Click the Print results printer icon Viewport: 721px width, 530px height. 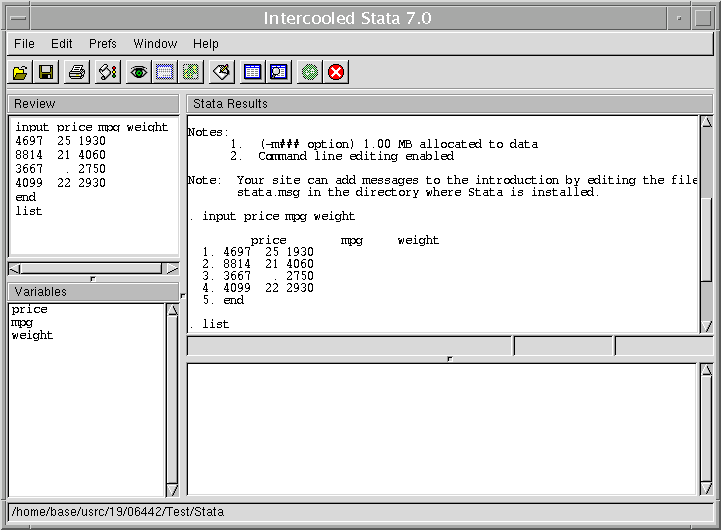[77, 72]
